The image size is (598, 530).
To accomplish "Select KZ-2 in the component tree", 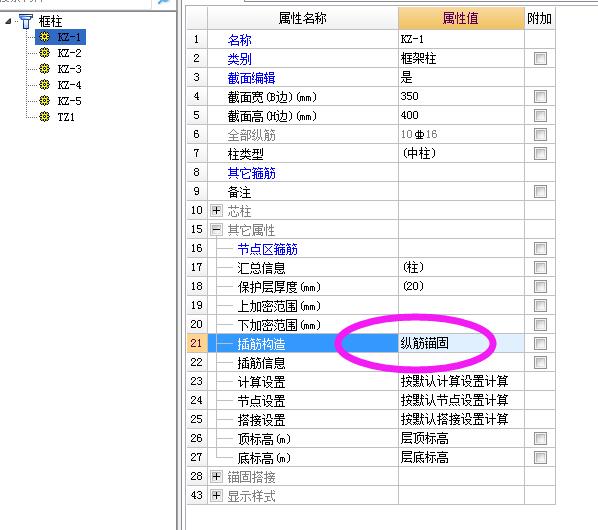I will 69,53.
